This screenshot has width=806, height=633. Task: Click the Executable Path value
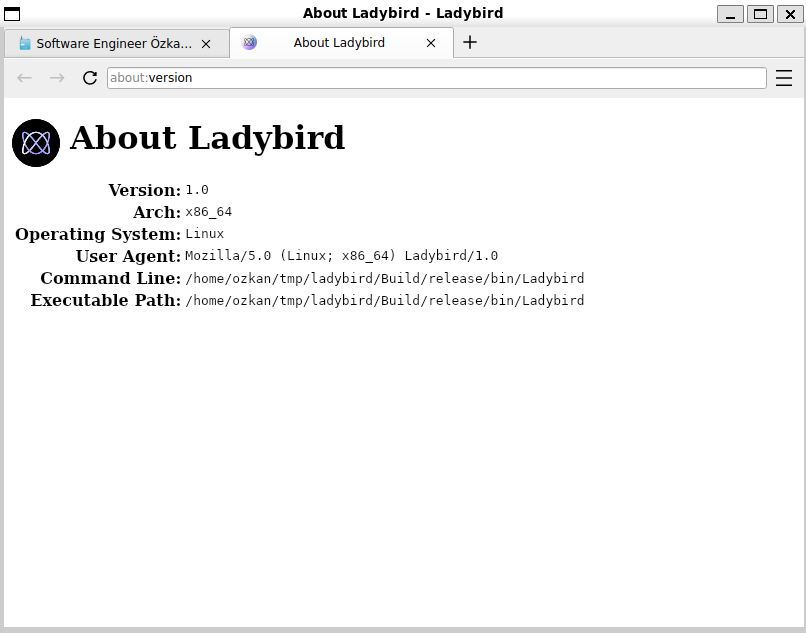(x=384, y=300)
